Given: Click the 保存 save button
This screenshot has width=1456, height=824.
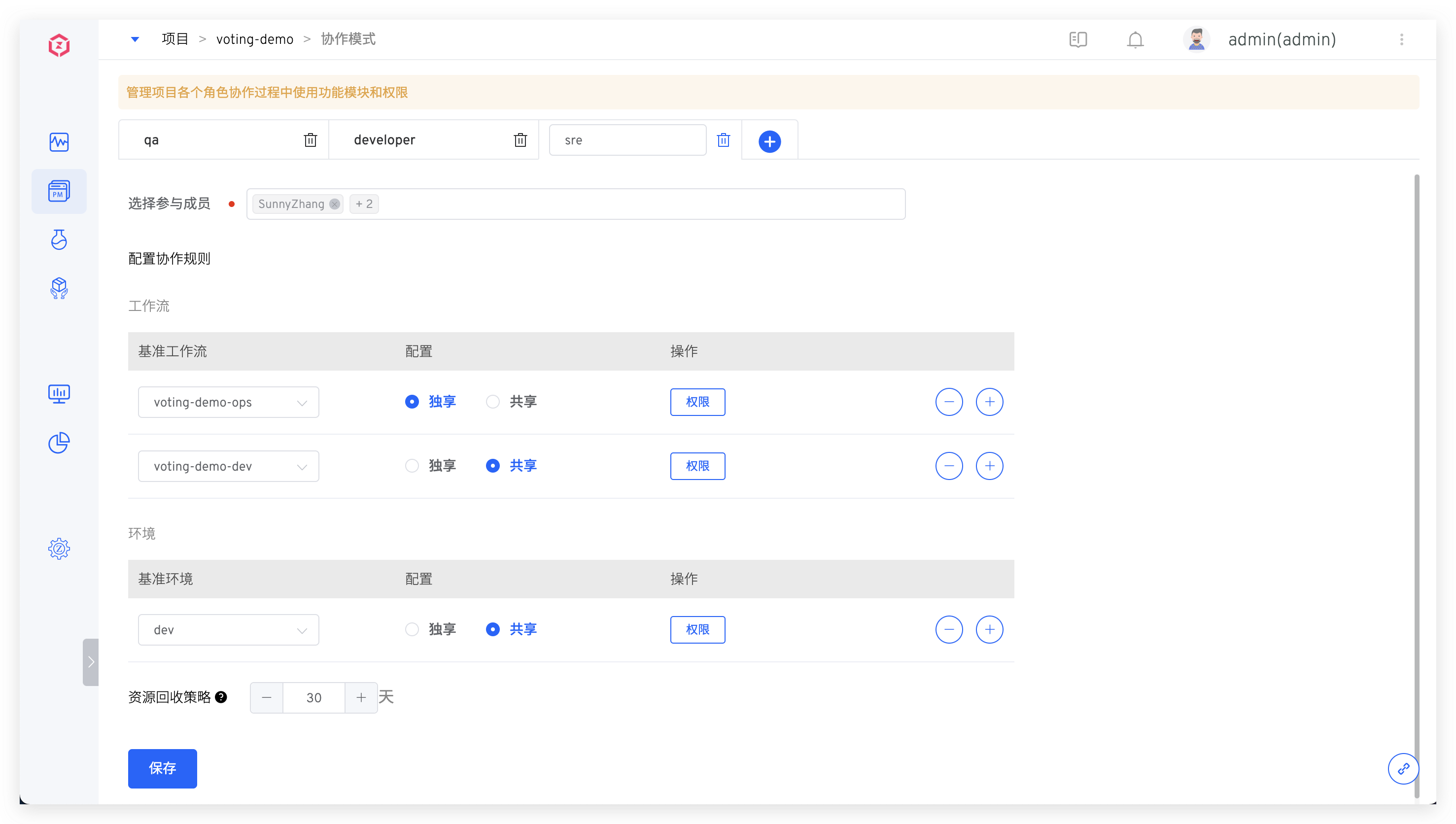Looking at the screenshot, I should (x=162, y=768).
